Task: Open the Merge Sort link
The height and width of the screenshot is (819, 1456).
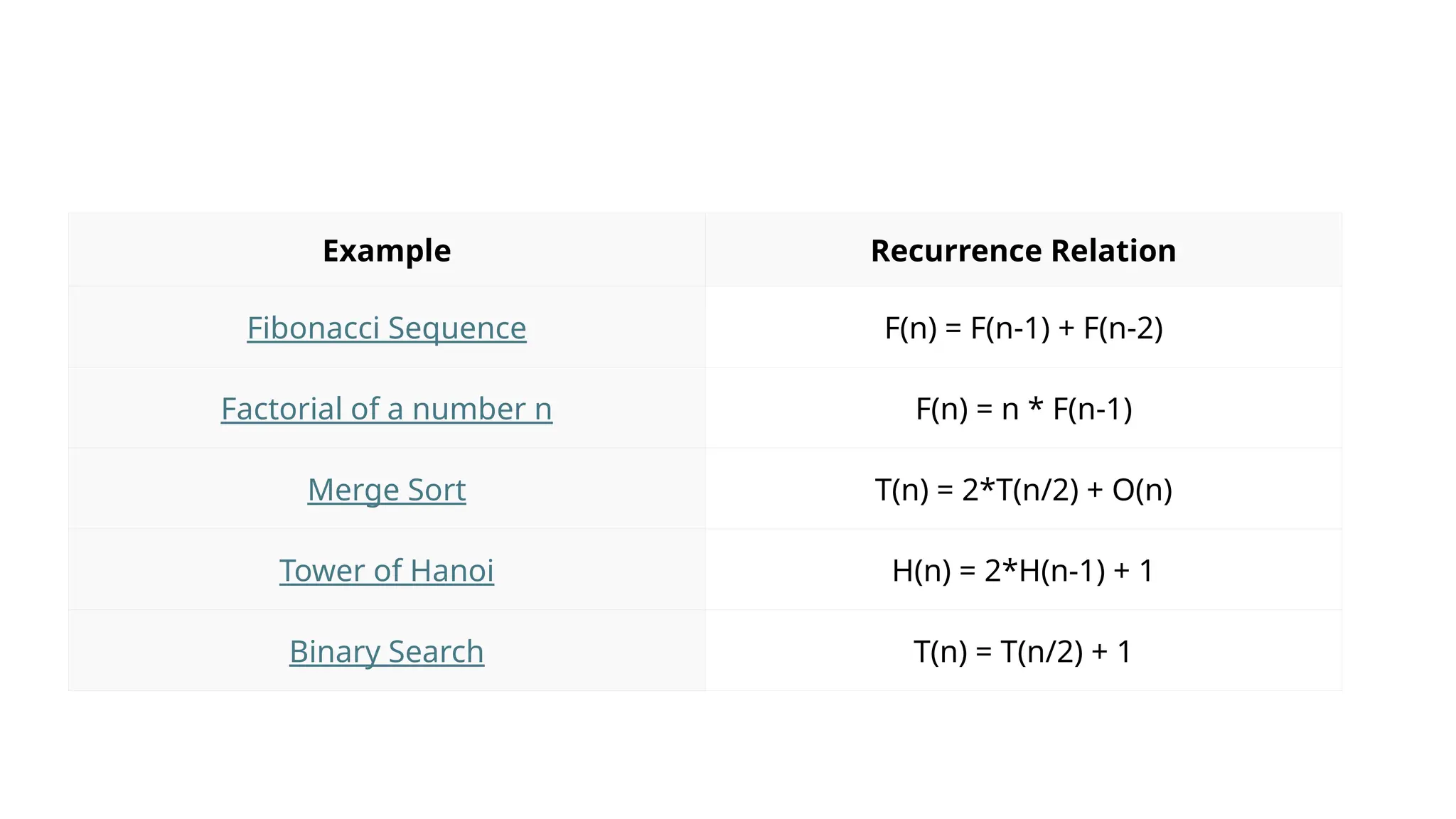Action: pyautogui.click(x=386, y=490)
